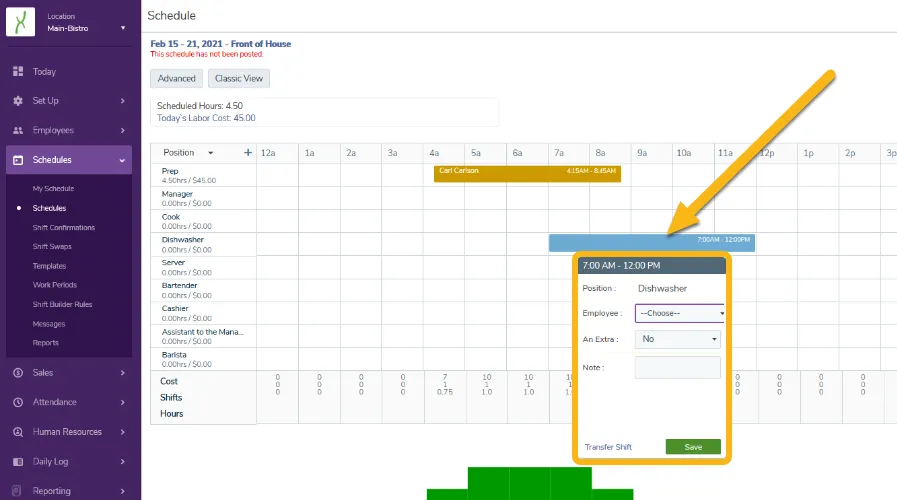
Task: Click the Manager position row label
Action: [177, 194]
